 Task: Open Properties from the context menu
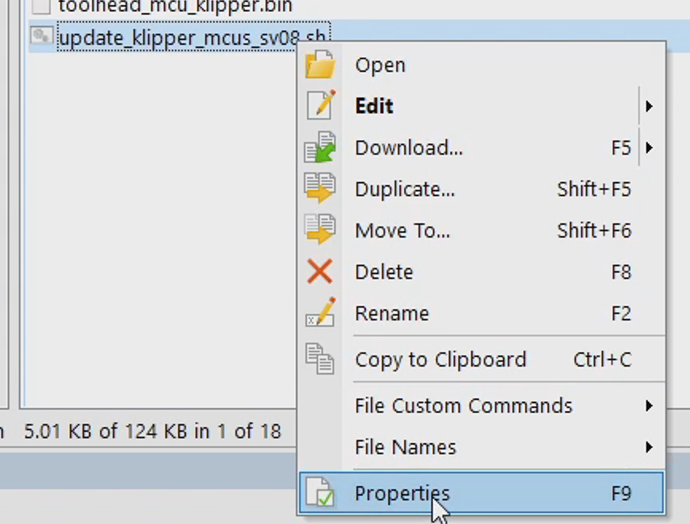(402, 493)
